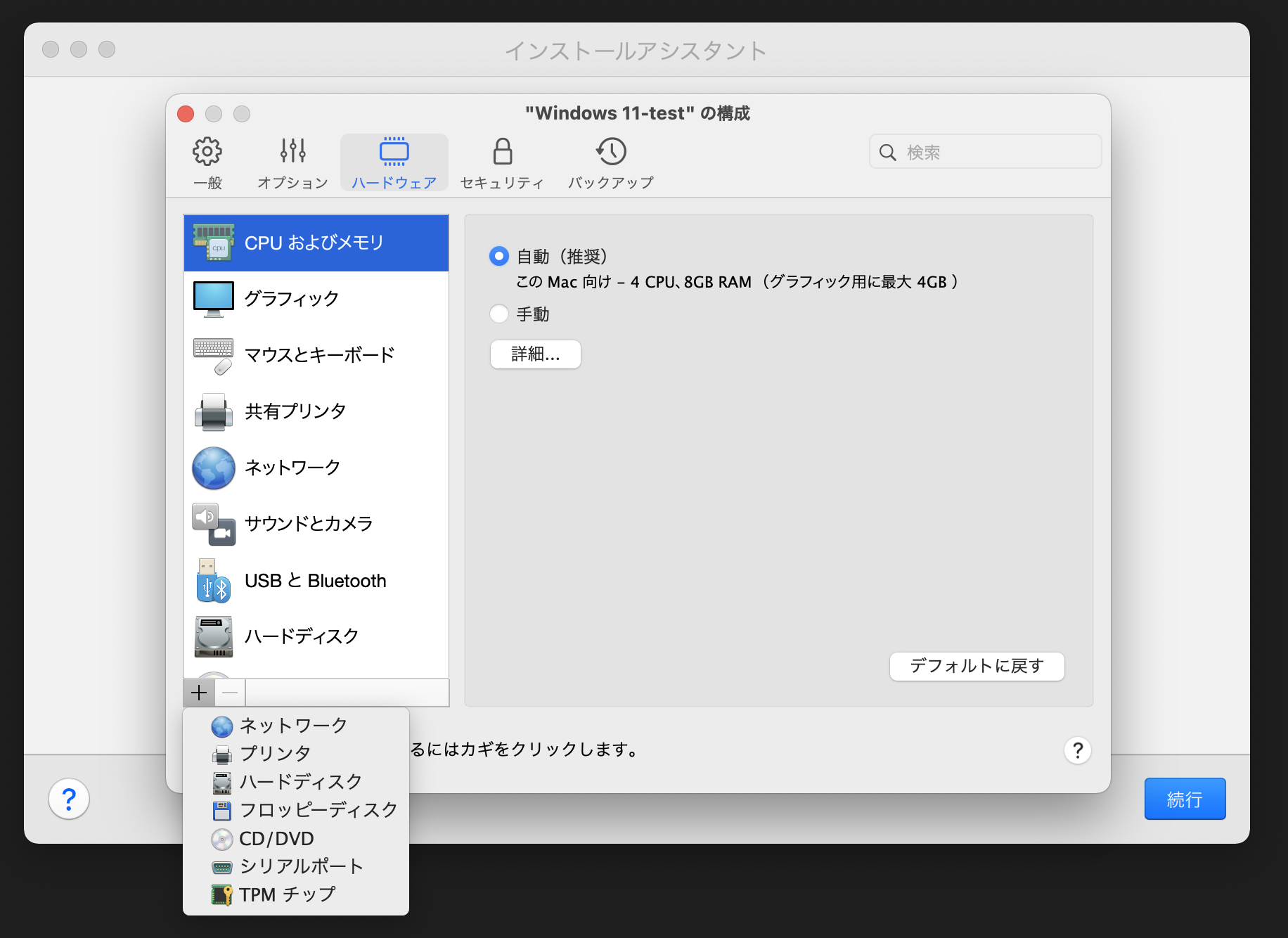Select the グラフィック hardware item
Image resolution: width=1288 pixels, height=938 pixels.
[290, 298]
